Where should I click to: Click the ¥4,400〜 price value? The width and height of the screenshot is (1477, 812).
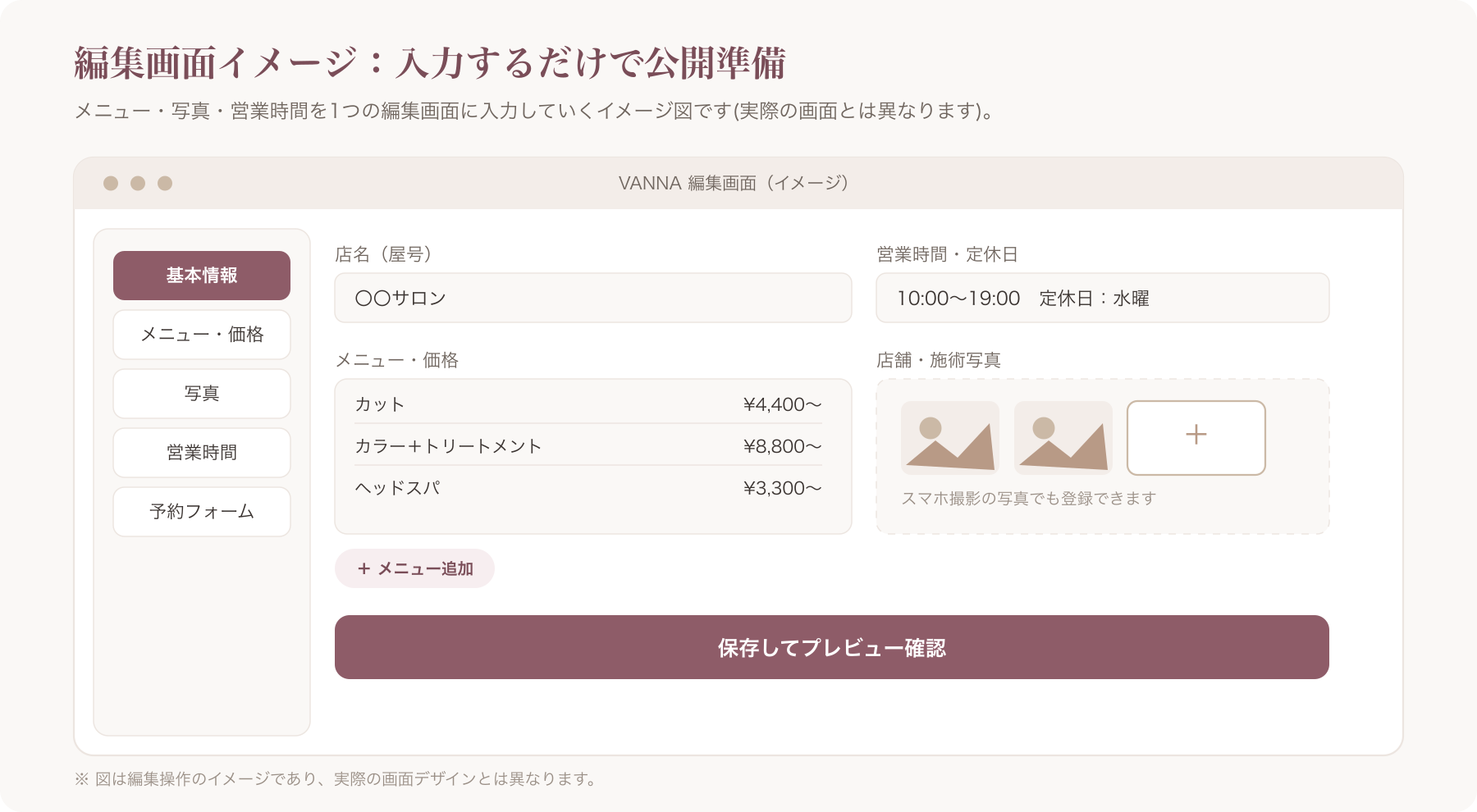coord(782,404)
